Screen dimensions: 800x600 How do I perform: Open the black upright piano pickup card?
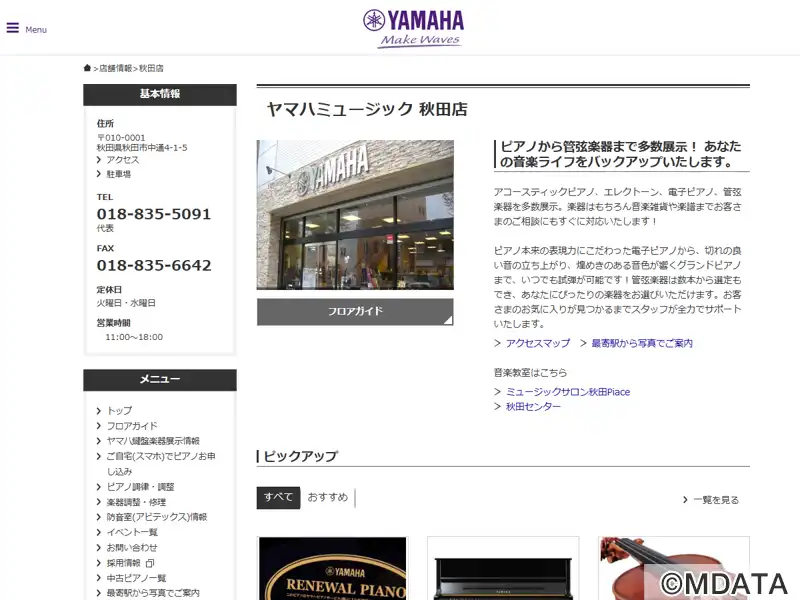click(503, 568)
